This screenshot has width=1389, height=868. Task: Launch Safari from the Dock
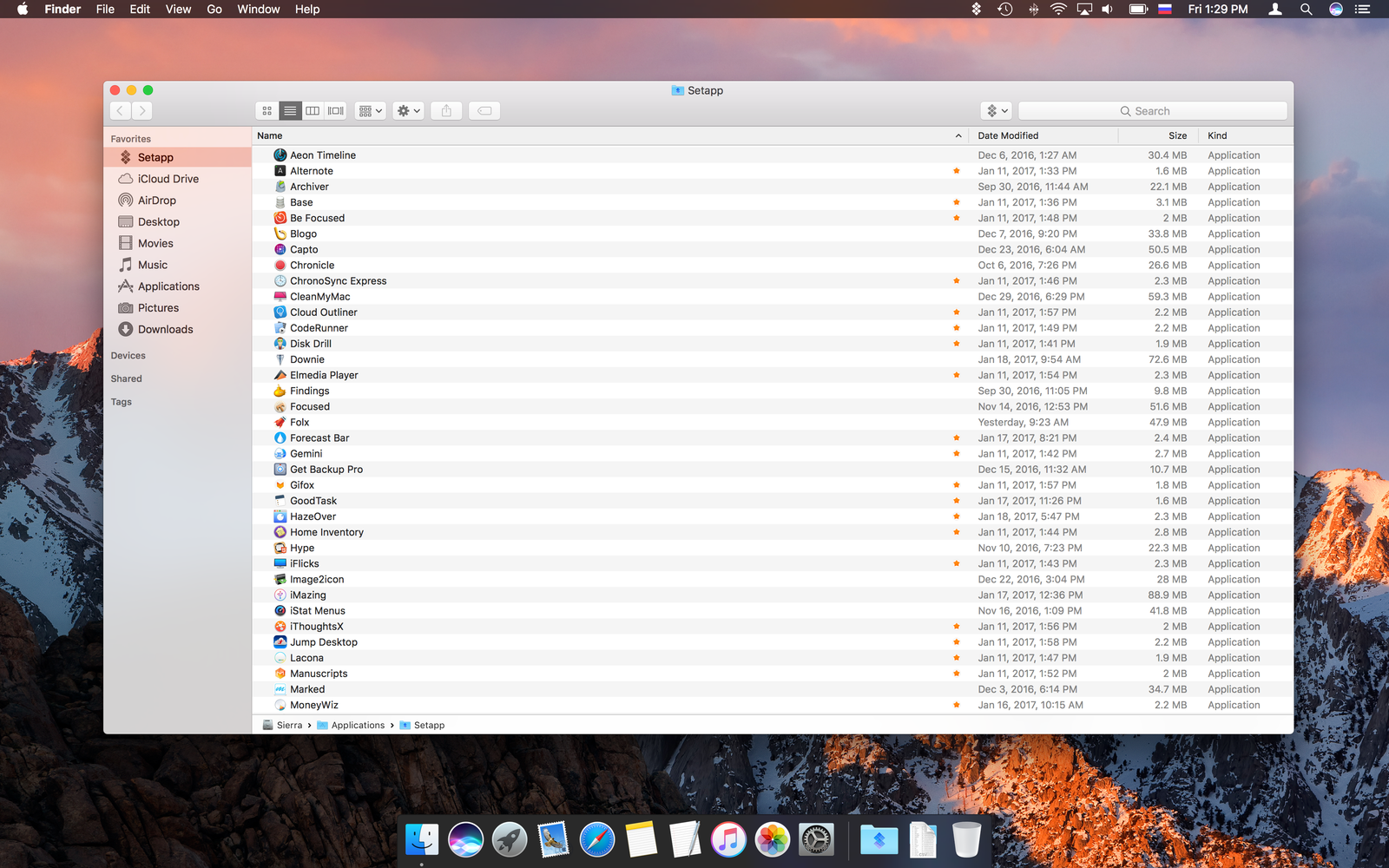(x=597, y=839)
